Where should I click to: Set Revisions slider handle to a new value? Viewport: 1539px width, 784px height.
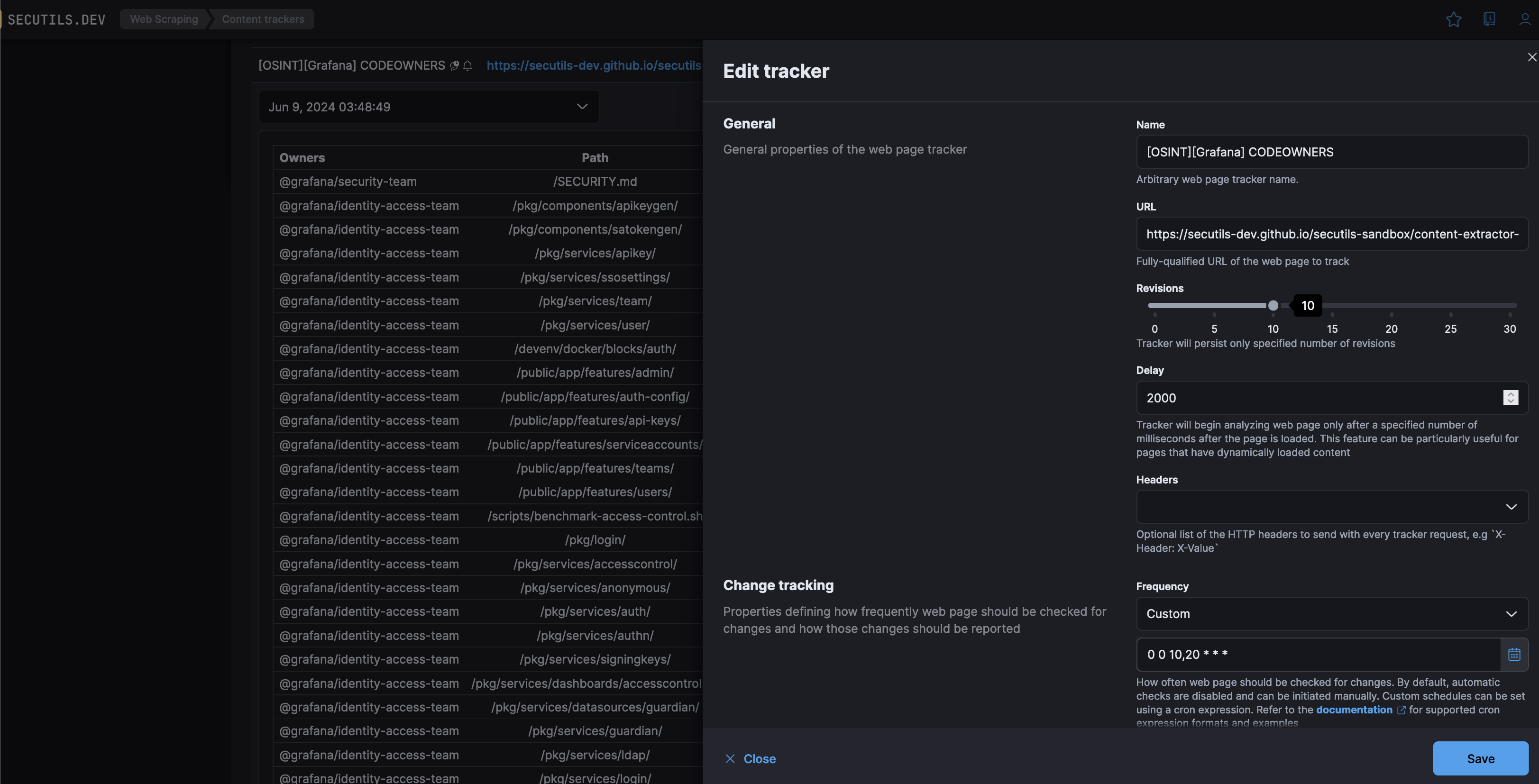1273,305
